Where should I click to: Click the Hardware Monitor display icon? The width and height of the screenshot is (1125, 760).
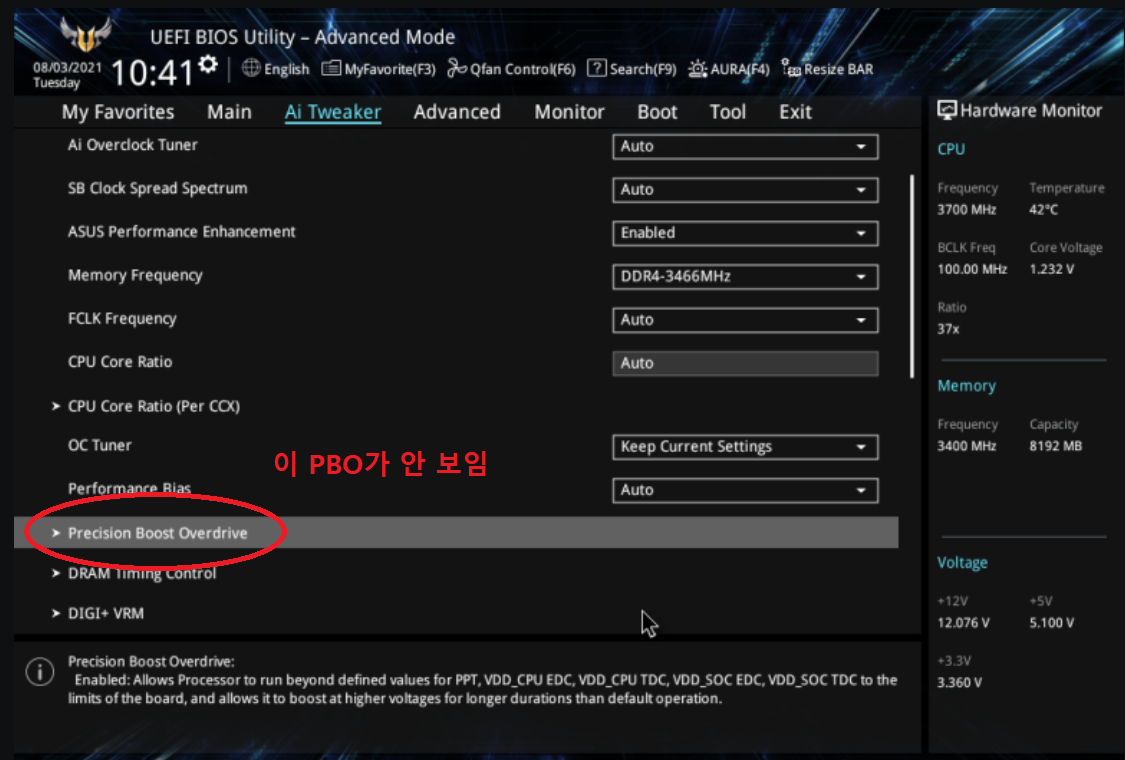(x=947, y=111)
